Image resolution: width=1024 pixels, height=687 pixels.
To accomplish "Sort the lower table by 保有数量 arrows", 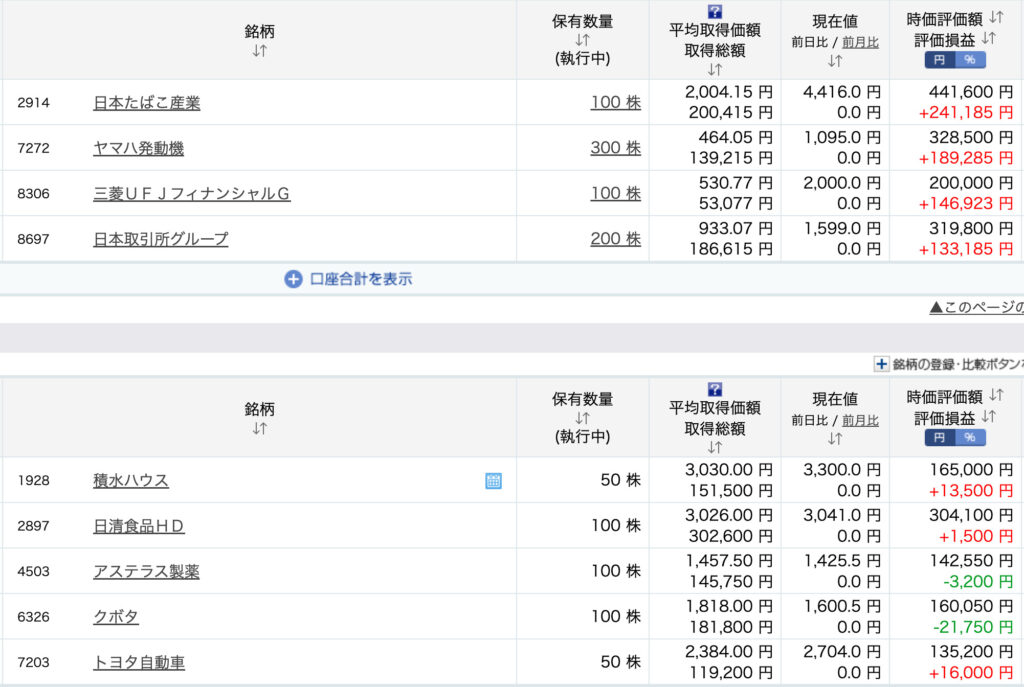I will [x=583, y=418].
